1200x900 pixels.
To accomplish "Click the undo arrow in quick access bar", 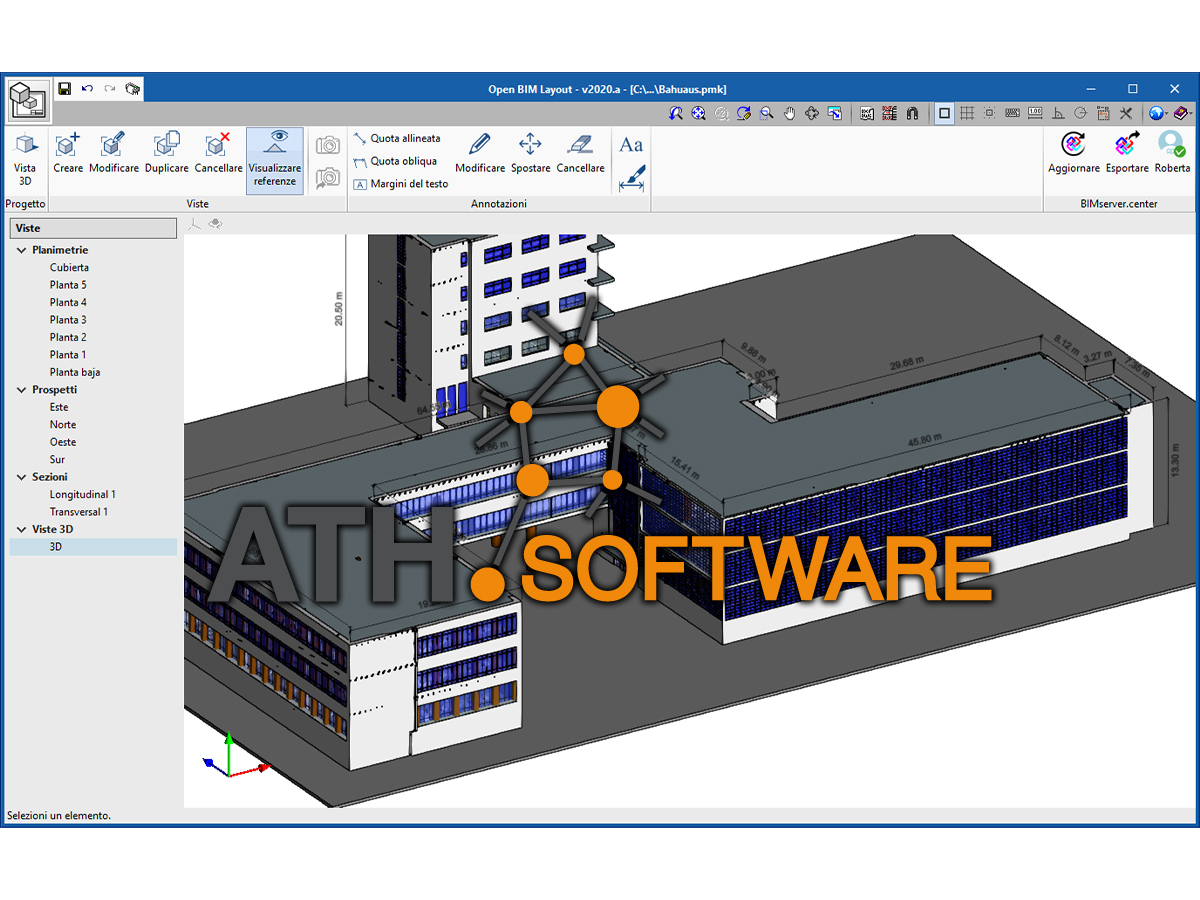I will [x=87, y=89].
